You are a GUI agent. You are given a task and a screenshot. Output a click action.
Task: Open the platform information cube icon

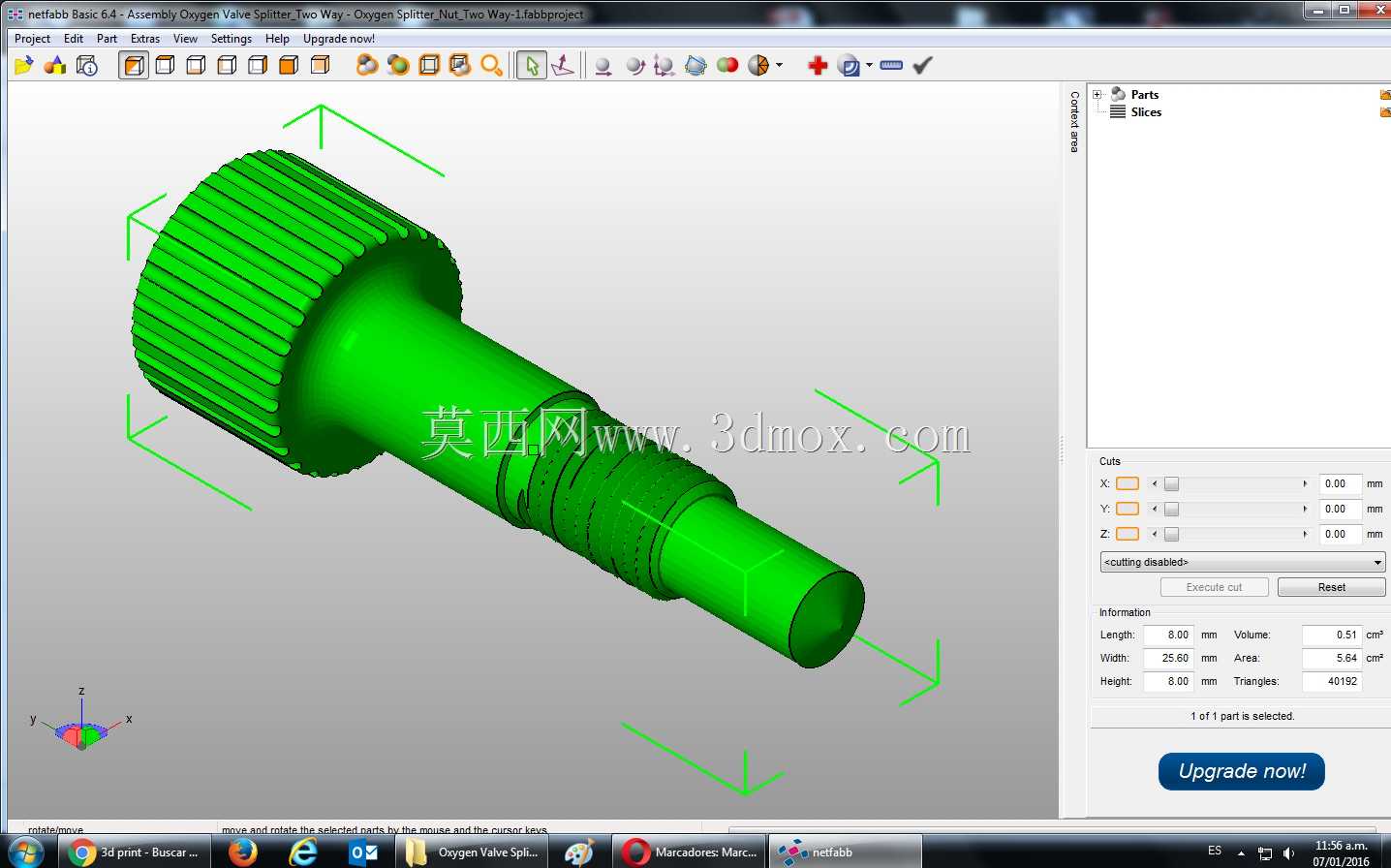(x=87, y=66)
